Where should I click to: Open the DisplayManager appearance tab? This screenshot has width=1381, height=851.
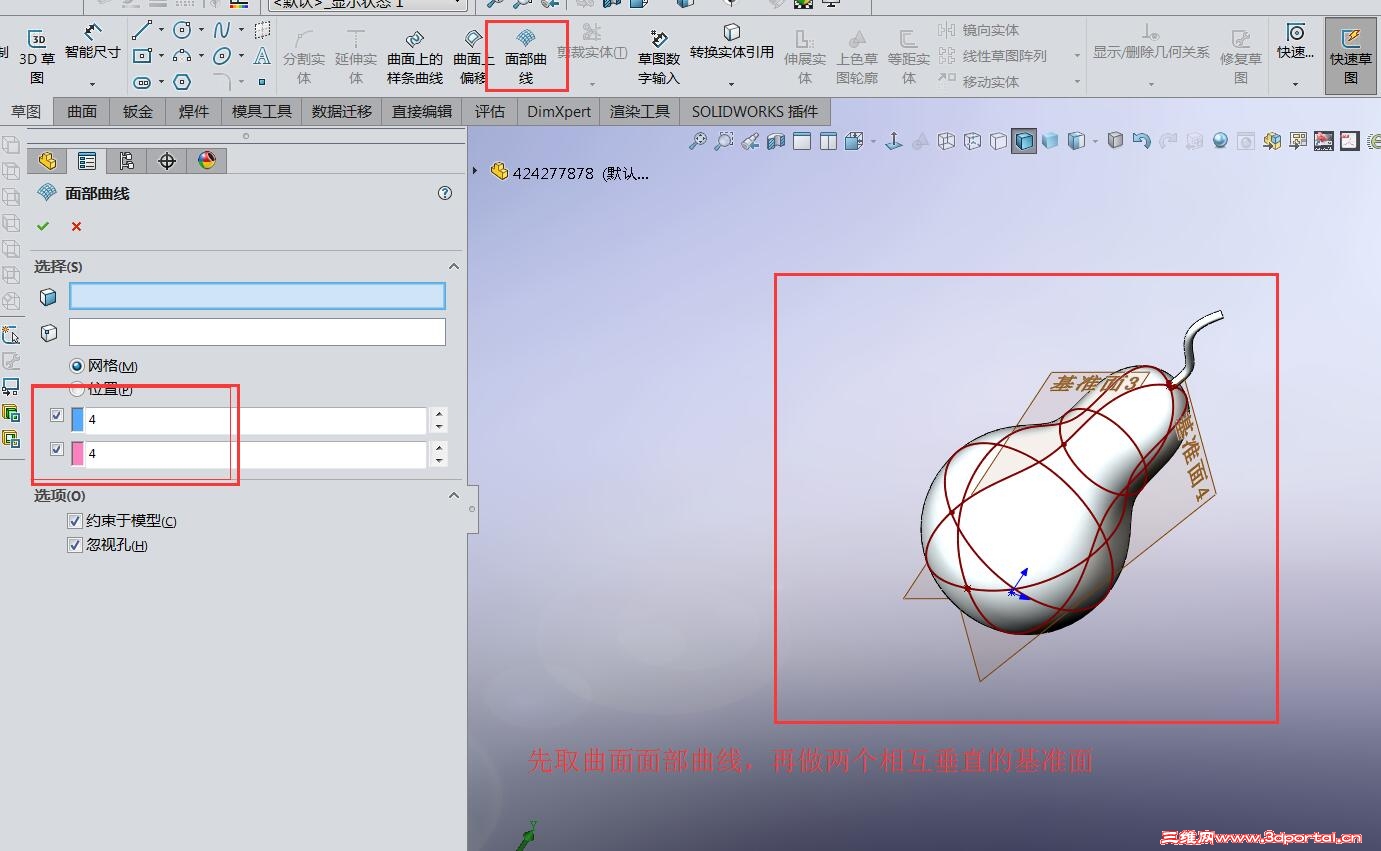click(x=207, y=161)
